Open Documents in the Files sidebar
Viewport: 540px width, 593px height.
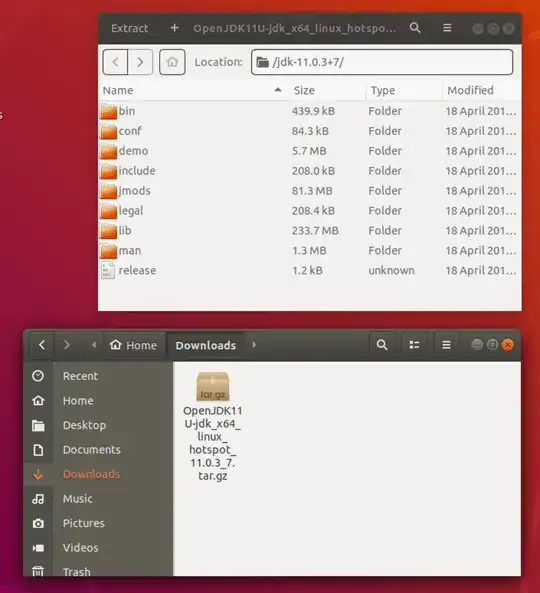pos(91,450)
